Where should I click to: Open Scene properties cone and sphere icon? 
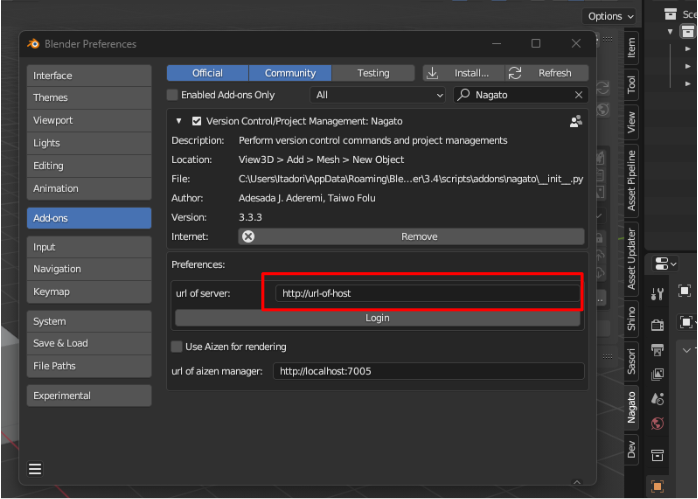[x=657, y=398]
